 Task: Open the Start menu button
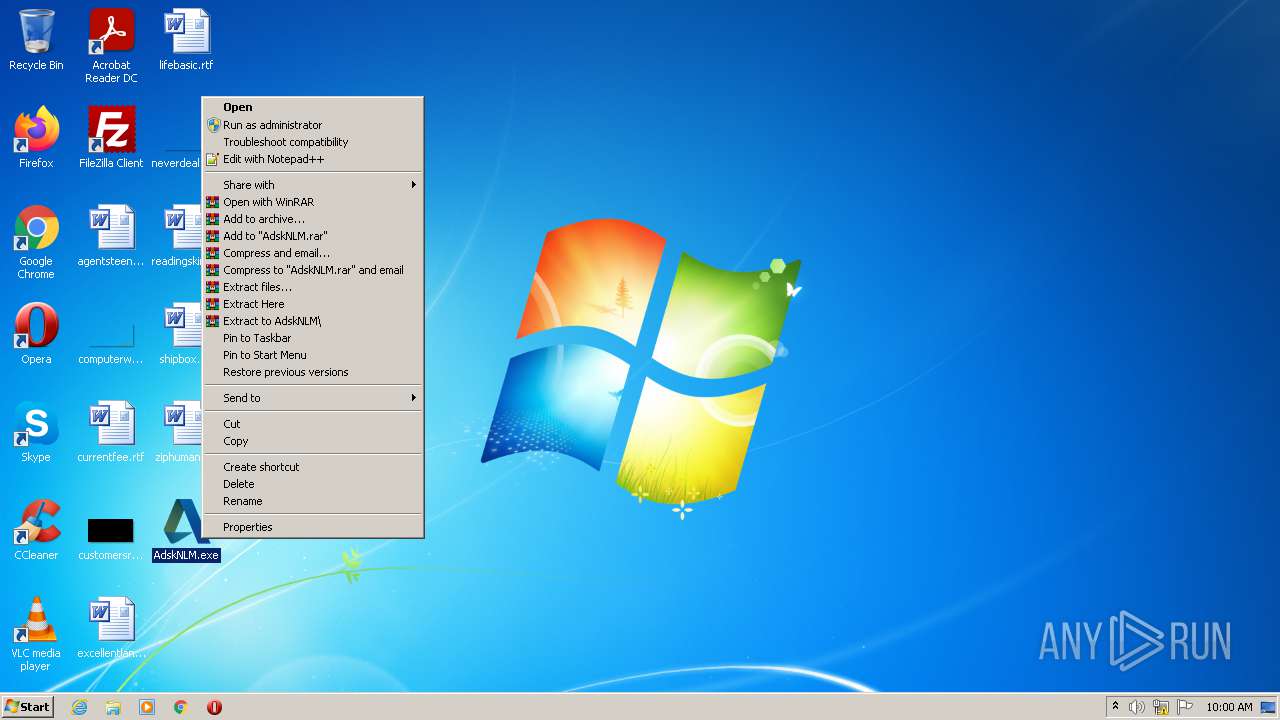coord(27,707)
